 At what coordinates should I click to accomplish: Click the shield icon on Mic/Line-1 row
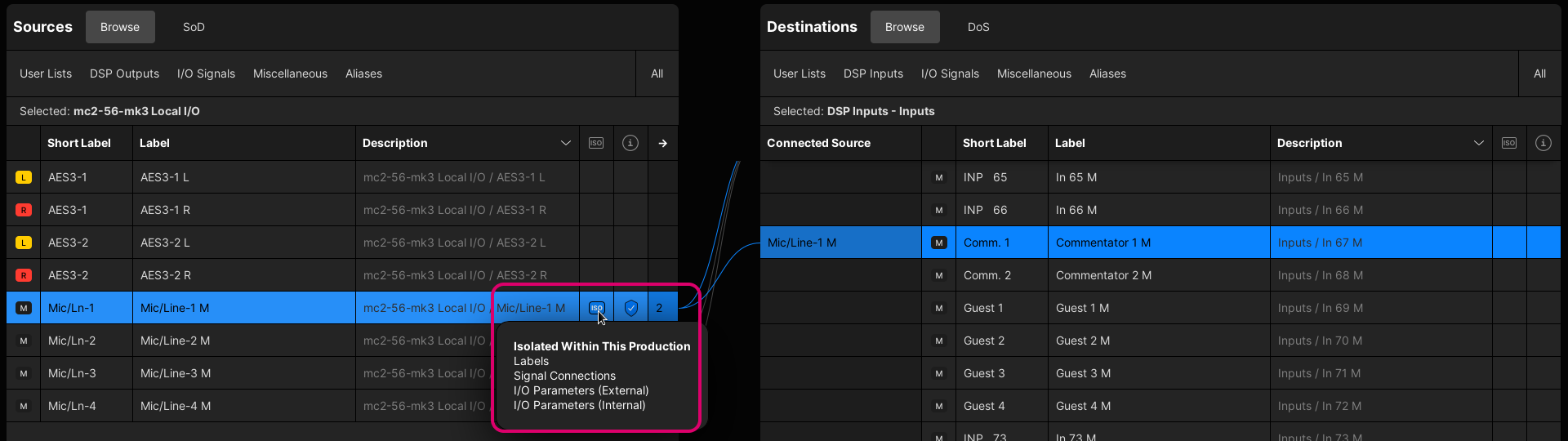click(x=630, y=308)
